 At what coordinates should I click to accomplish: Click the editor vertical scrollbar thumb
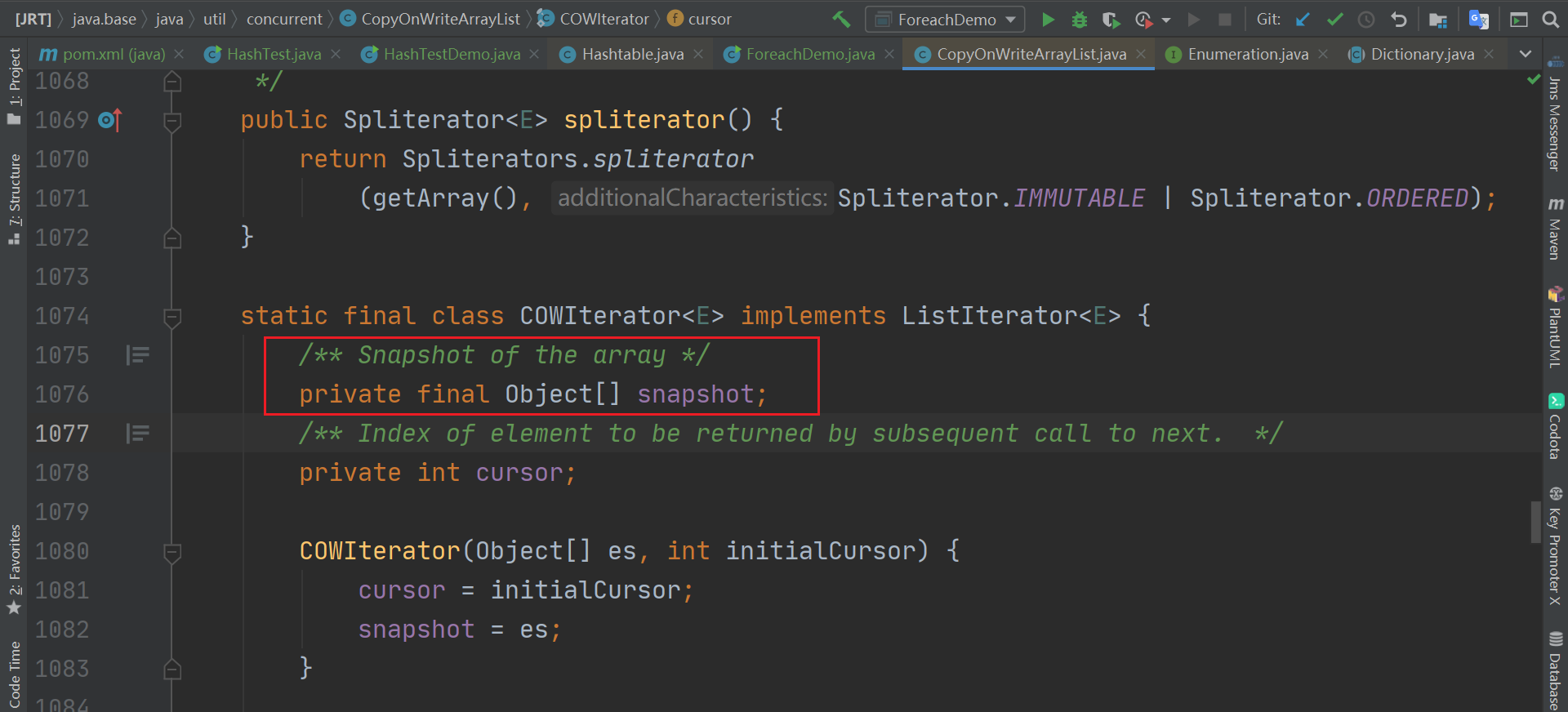coord(1535,521)
